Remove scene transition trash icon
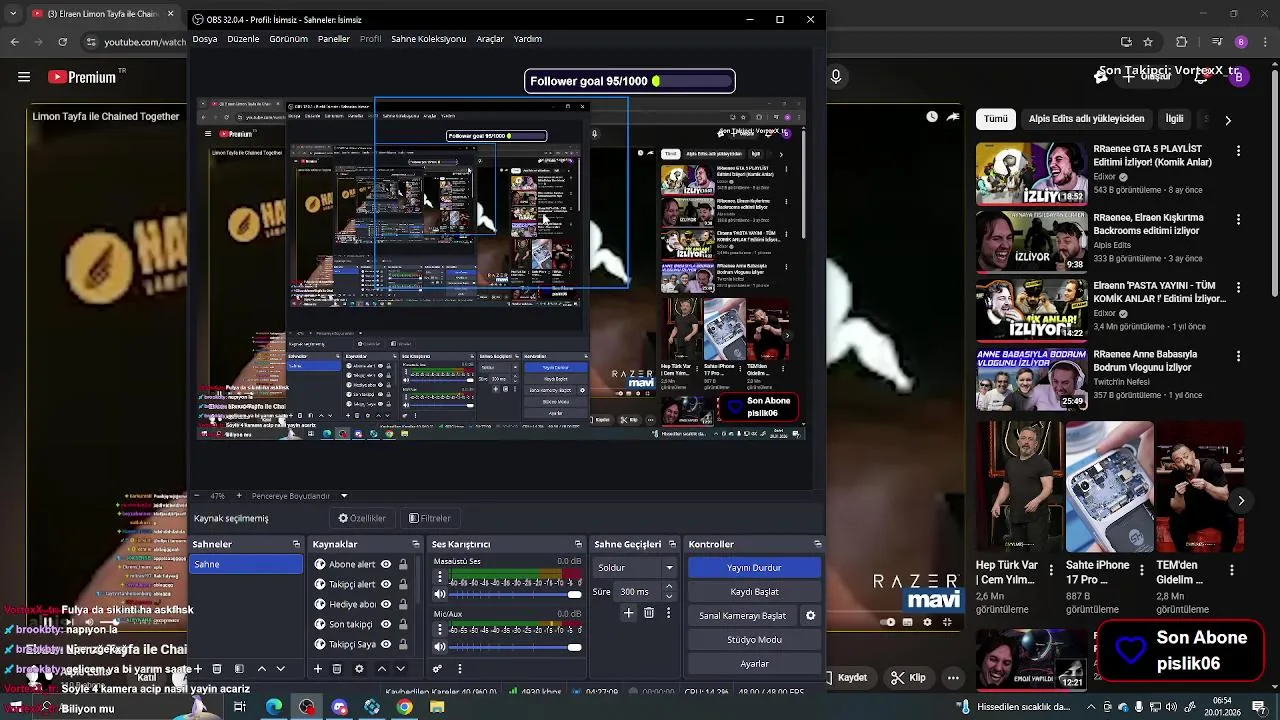 649,613
